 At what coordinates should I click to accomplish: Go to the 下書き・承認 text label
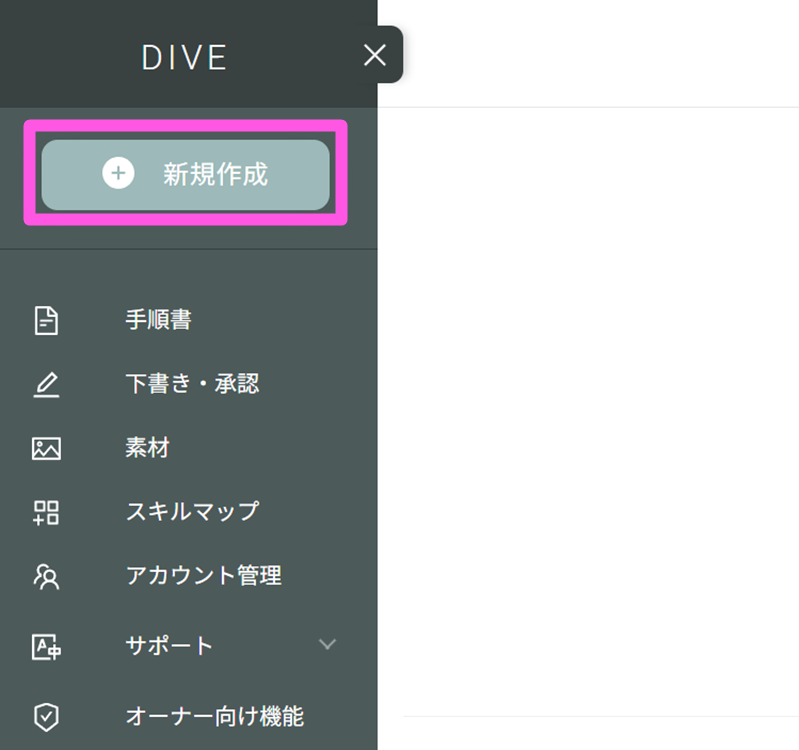click(192, 384)
